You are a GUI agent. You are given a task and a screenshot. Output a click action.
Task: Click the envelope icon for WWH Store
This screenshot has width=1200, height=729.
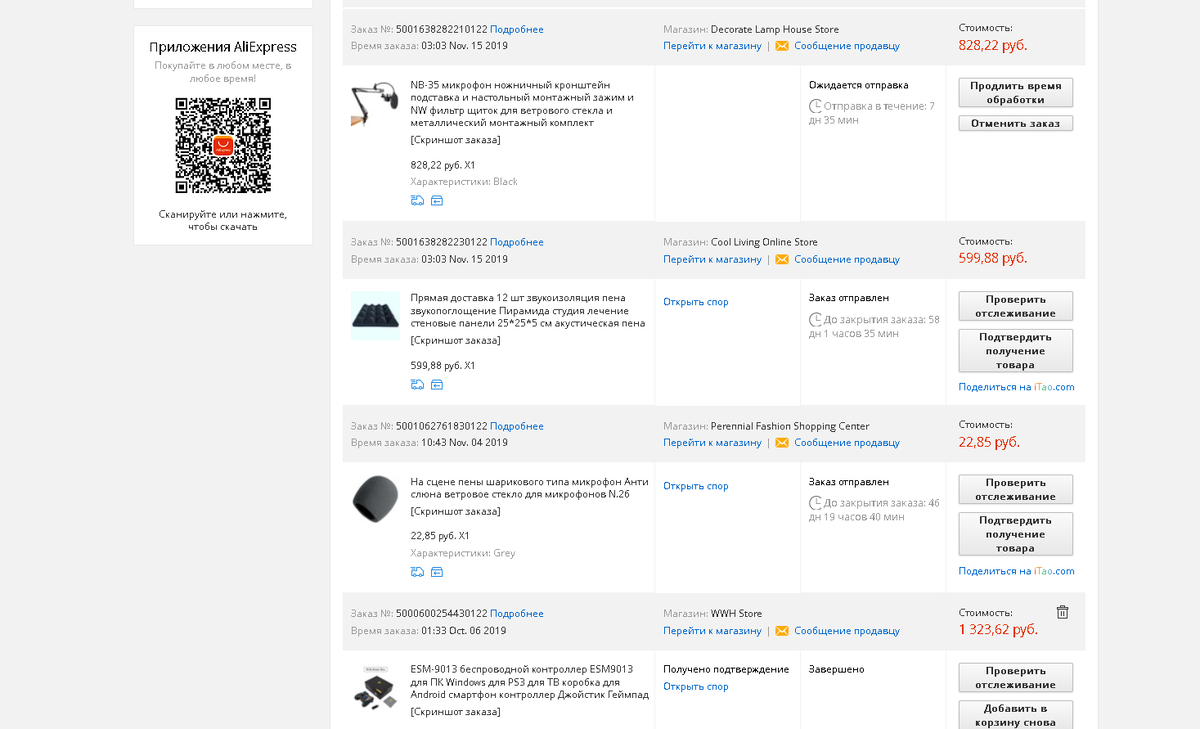782,631
